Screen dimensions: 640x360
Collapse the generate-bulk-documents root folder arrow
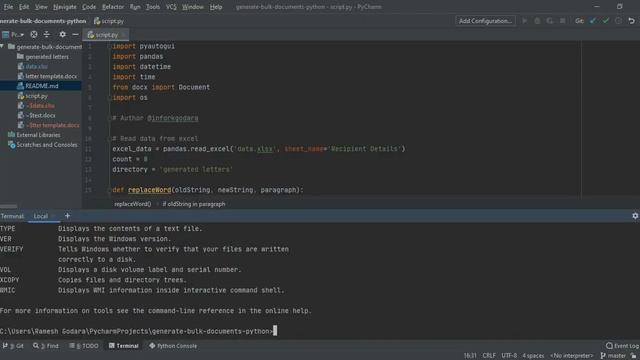click(2, 47)
